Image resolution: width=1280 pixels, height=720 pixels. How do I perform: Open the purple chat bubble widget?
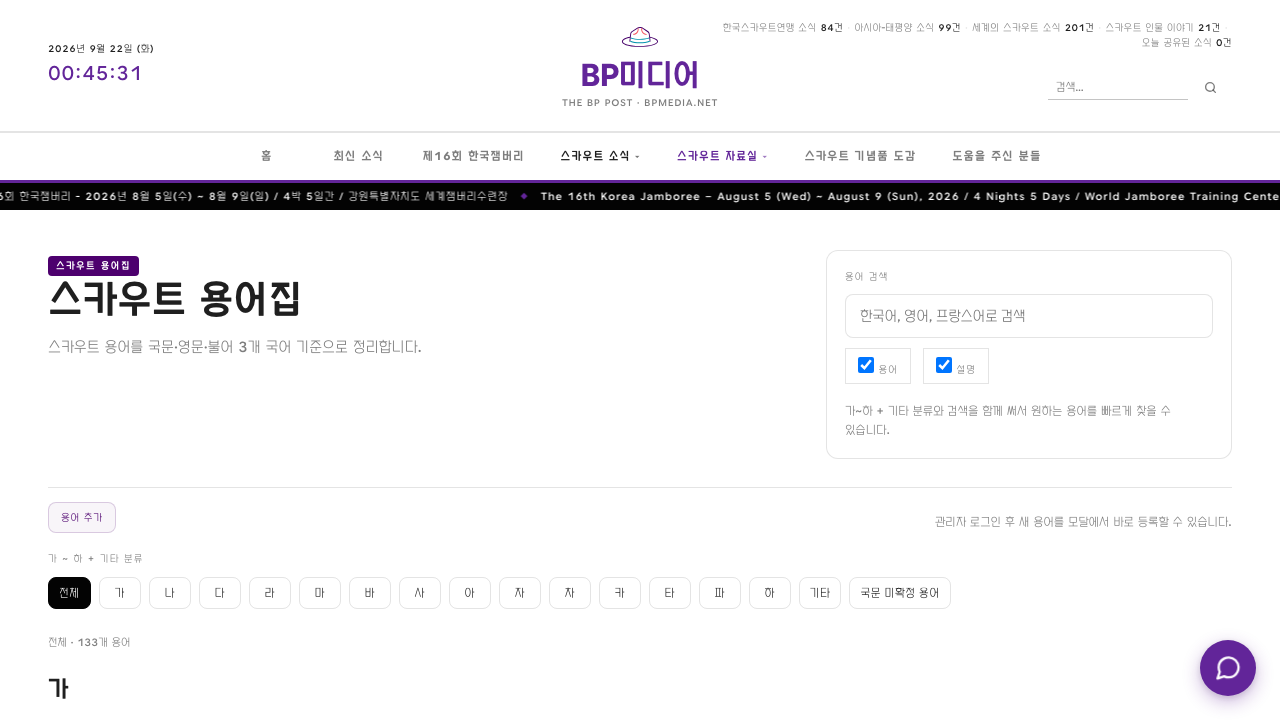pyautogui.click(x=1228, y=668)
